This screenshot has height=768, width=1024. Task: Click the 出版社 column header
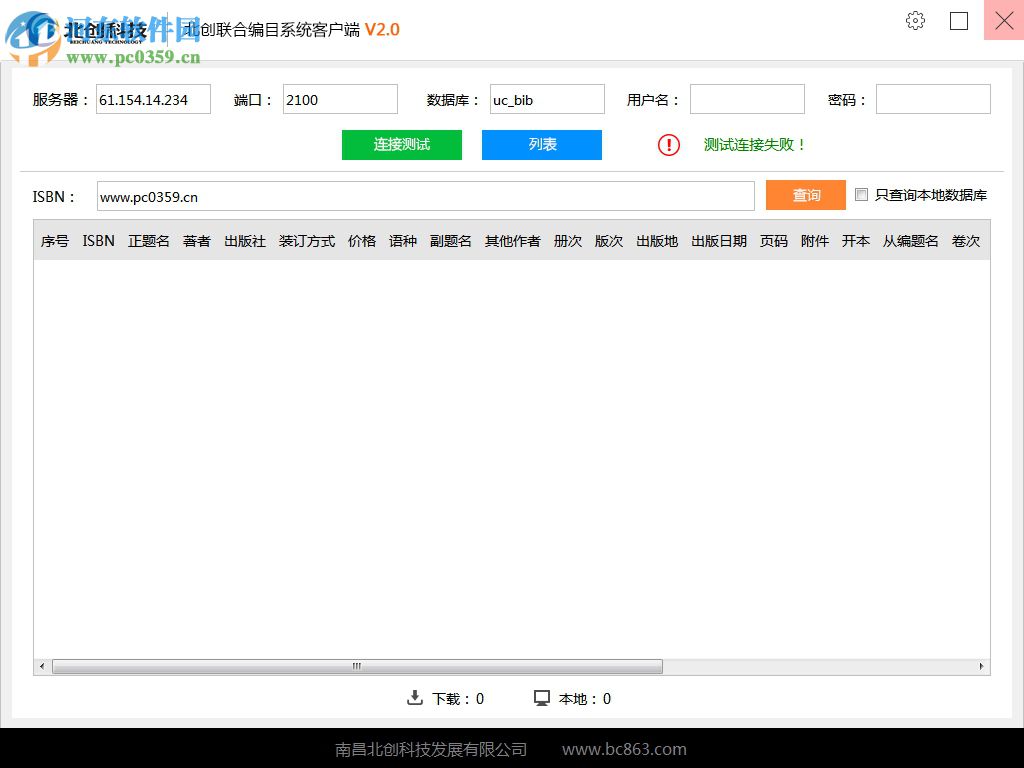point(244,240)
